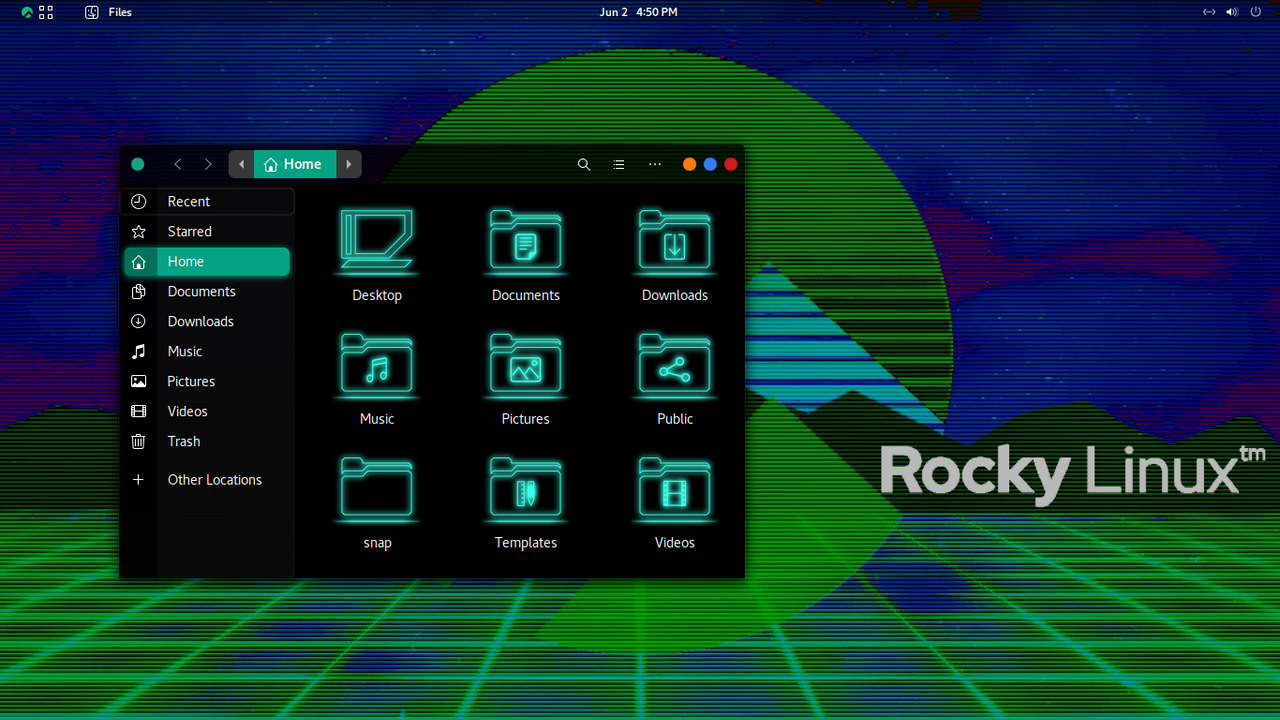
Task: Select the Public folder icon
Action: click(x=675, y=365)
